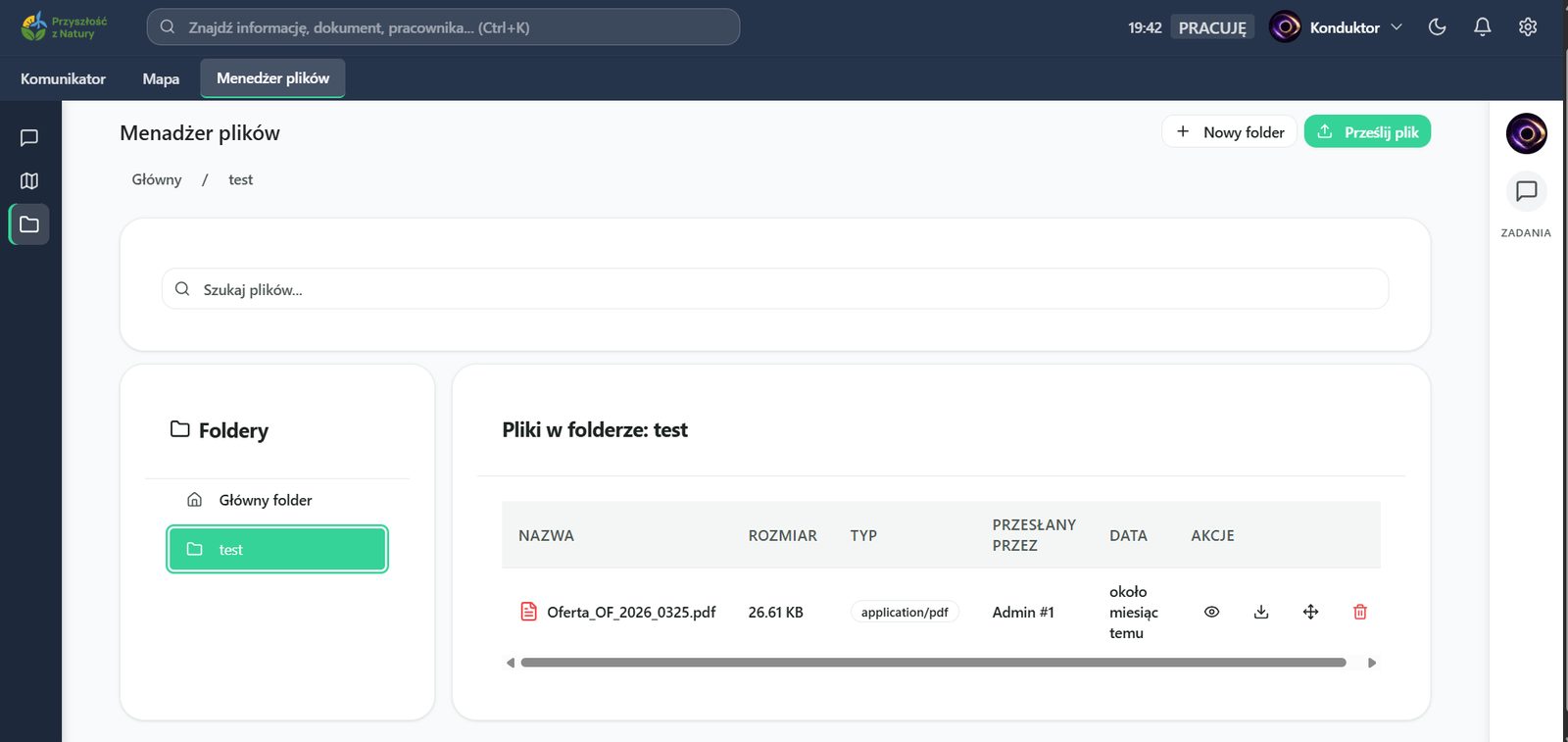Switch to the Mapa tab
This screenshot has width=1568, height=742.
pos(161,78)
